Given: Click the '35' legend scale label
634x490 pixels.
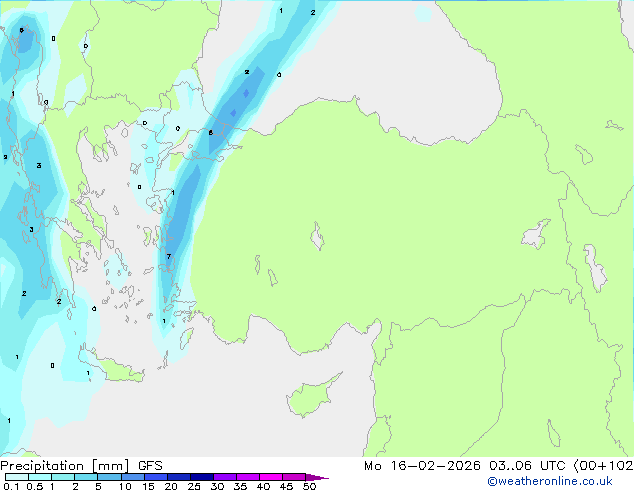Looking at the screenshot, I should pyautogui.click(x=240, y=486).
